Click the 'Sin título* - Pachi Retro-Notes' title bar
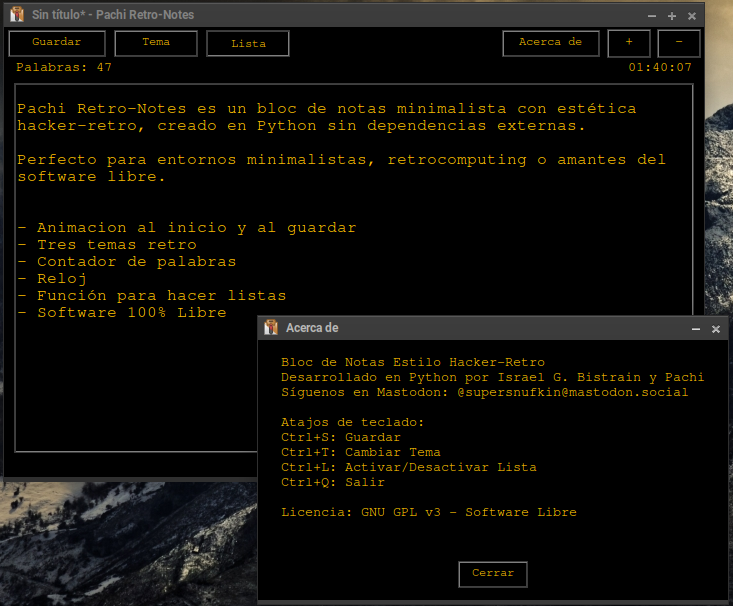The image size is (733, 606). (x=113, y=15)
